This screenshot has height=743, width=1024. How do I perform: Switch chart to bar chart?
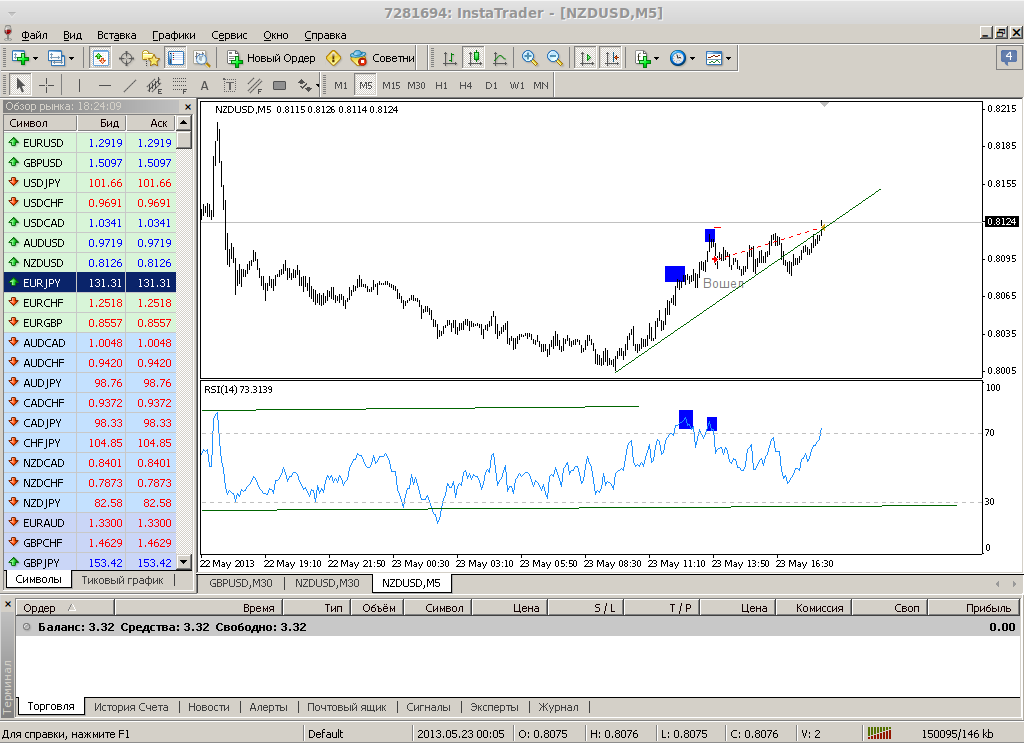[449, 58]
